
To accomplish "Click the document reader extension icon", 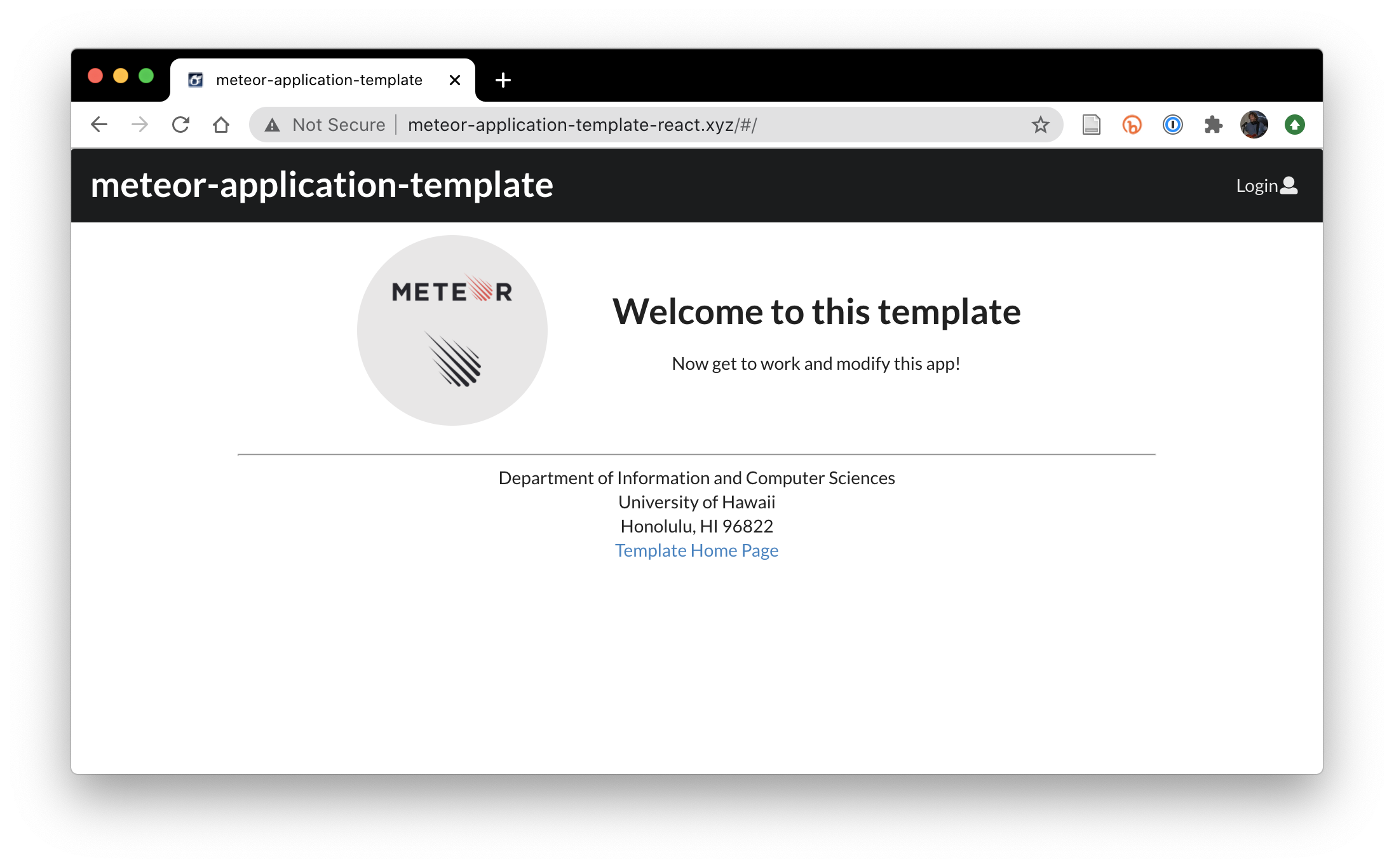I will tap(1091, 125).
